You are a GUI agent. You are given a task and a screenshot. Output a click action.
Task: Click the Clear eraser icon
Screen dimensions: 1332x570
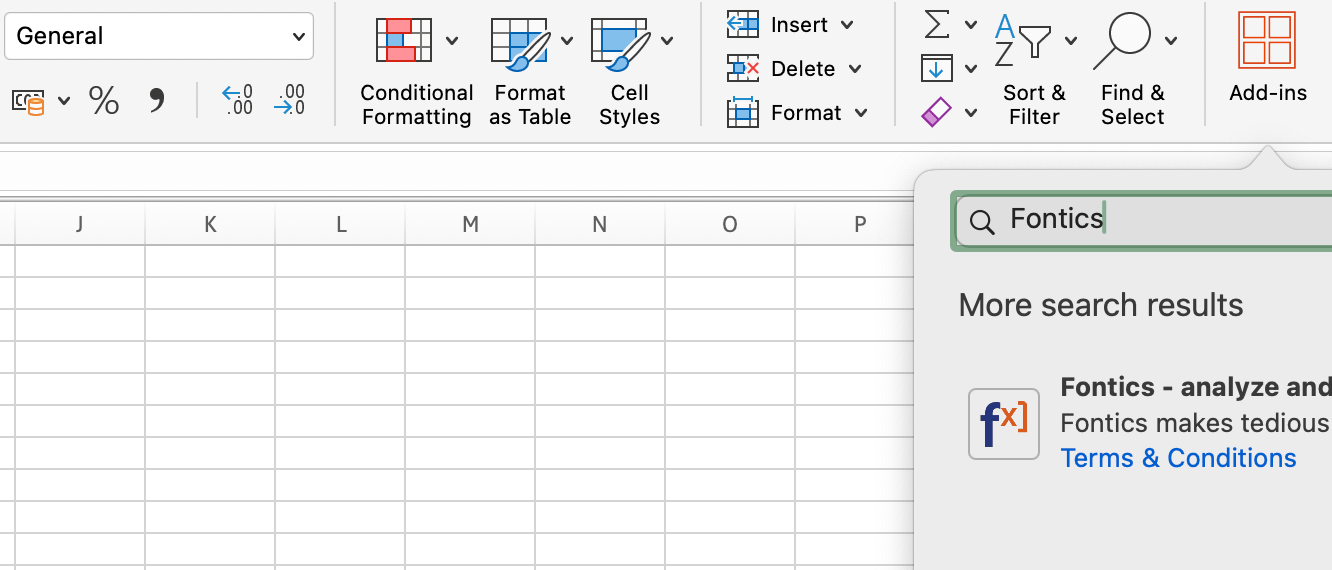[x=936, y=112]
